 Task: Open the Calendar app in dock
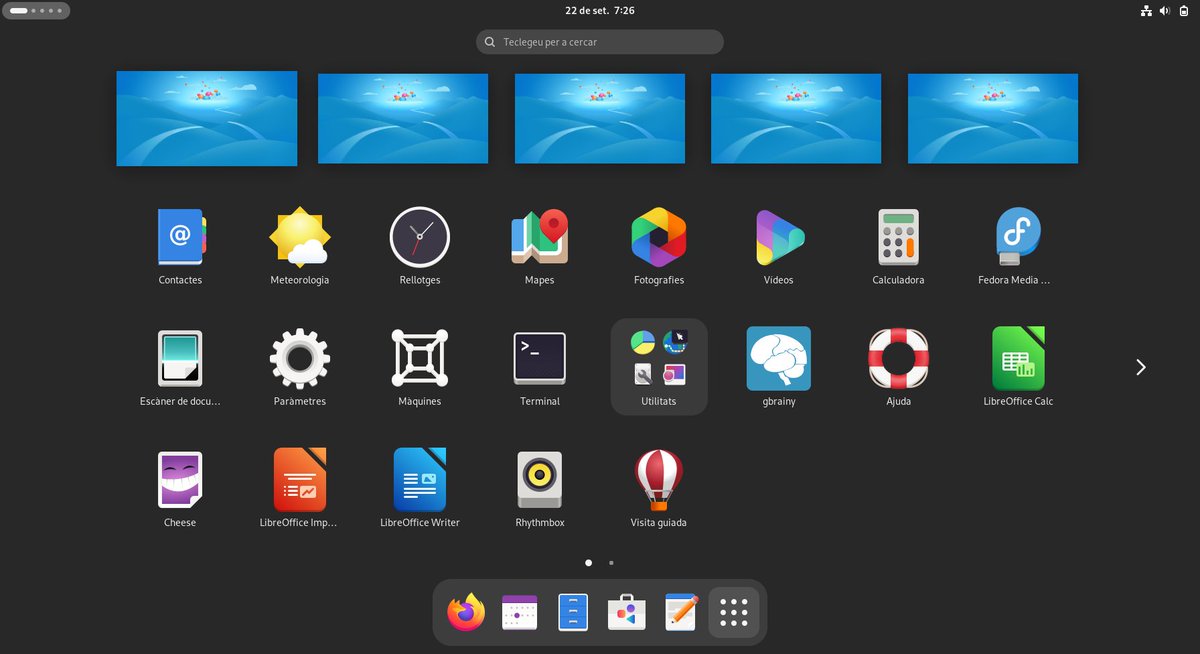tap(520, 612)
